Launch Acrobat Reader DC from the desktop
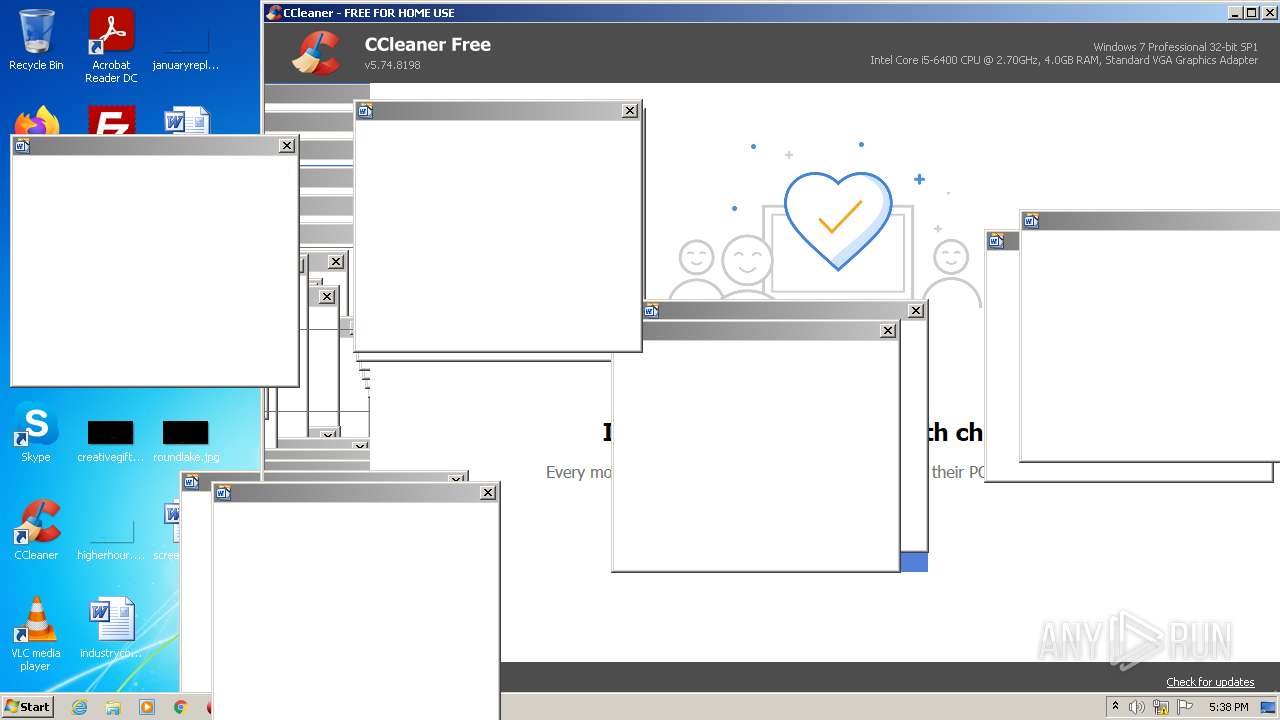The width and height of the screenshot is (1280, 720). click(x=111, y=46)
